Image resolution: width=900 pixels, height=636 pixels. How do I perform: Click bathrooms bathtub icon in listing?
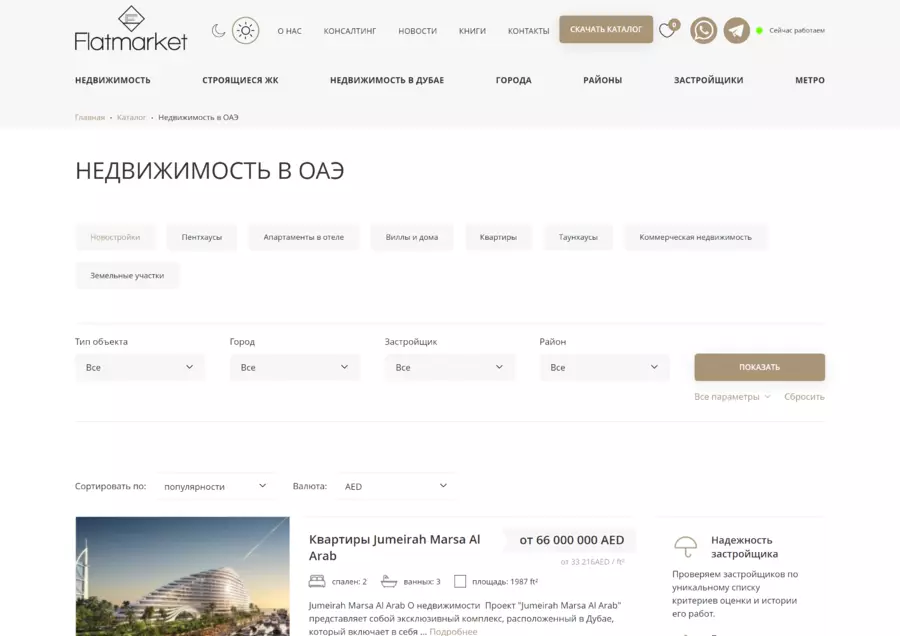(389, 581)
